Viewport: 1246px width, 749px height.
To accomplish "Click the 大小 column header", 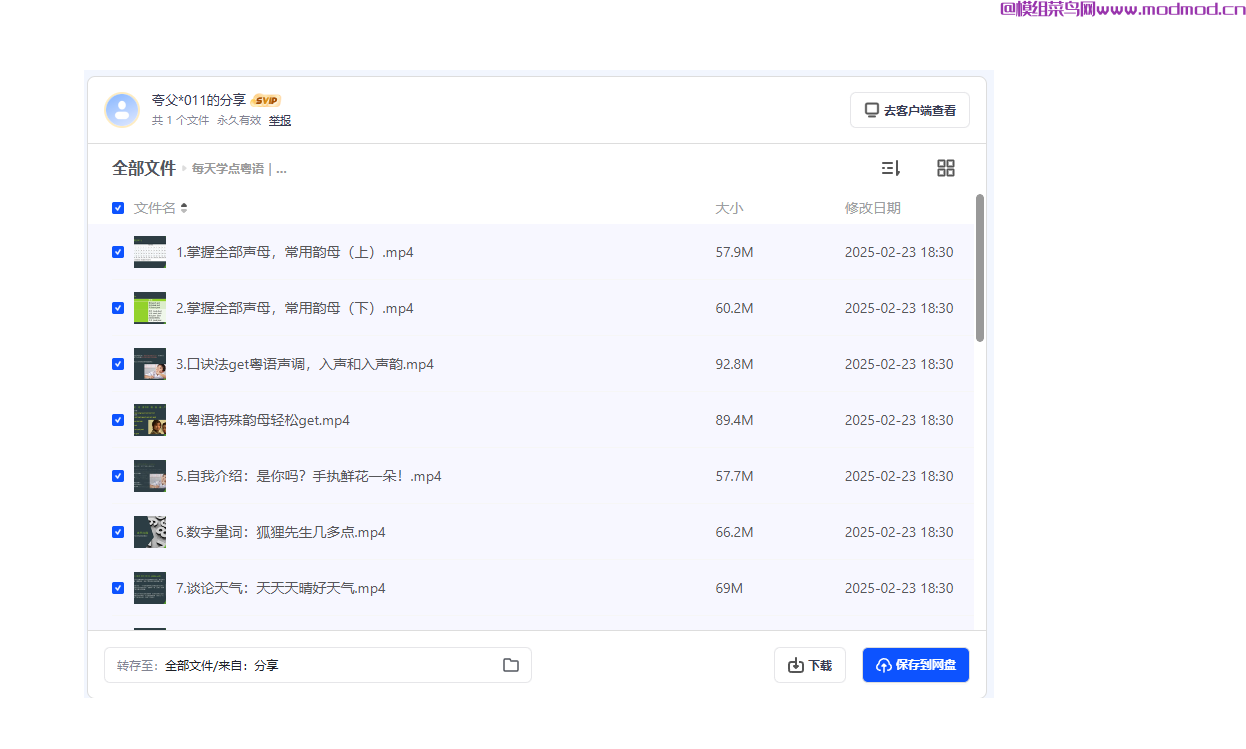I will click(729, 208).
